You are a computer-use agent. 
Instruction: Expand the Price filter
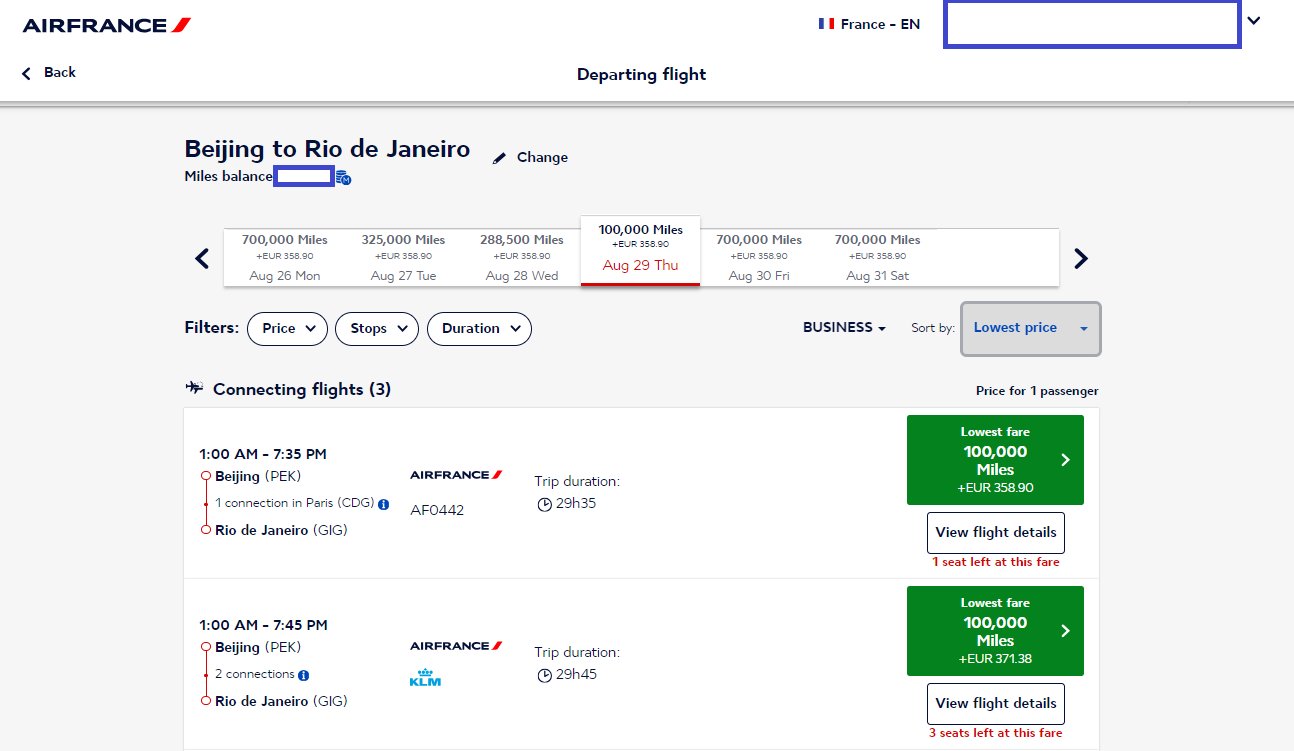tap(287, 329)
